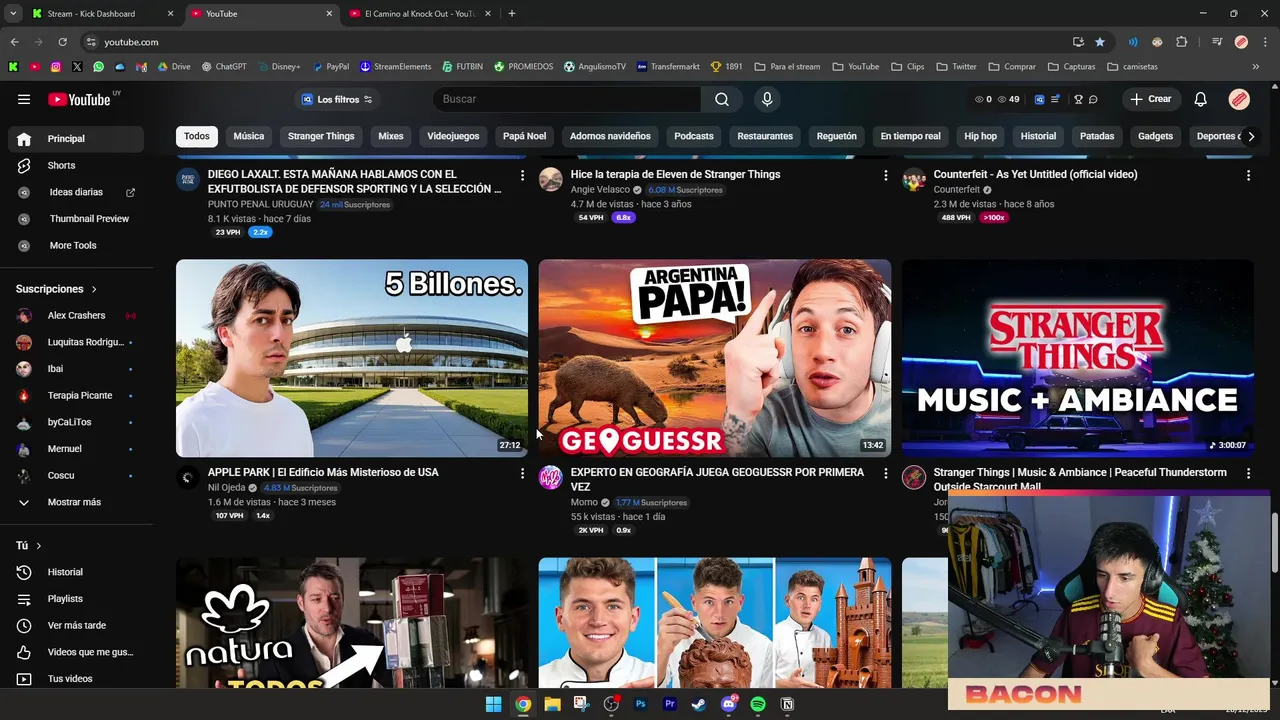The height and width of the screenshot is (720, 1280).
Task: Open the YouTube hamburger guide menu
Action: [x=24, y=99]
